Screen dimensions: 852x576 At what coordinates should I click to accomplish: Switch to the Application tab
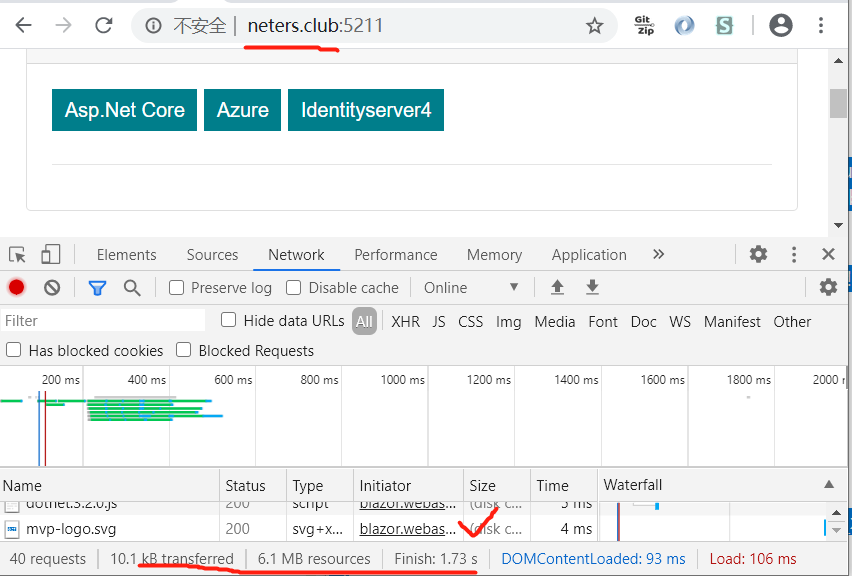coord(589,255)
